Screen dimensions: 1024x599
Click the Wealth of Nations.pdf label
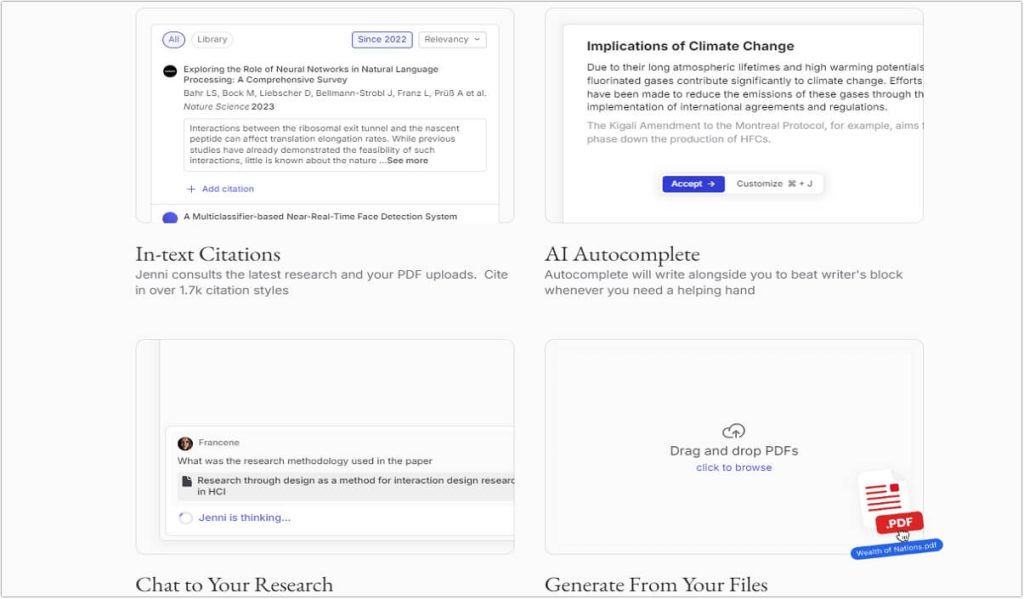897,550
